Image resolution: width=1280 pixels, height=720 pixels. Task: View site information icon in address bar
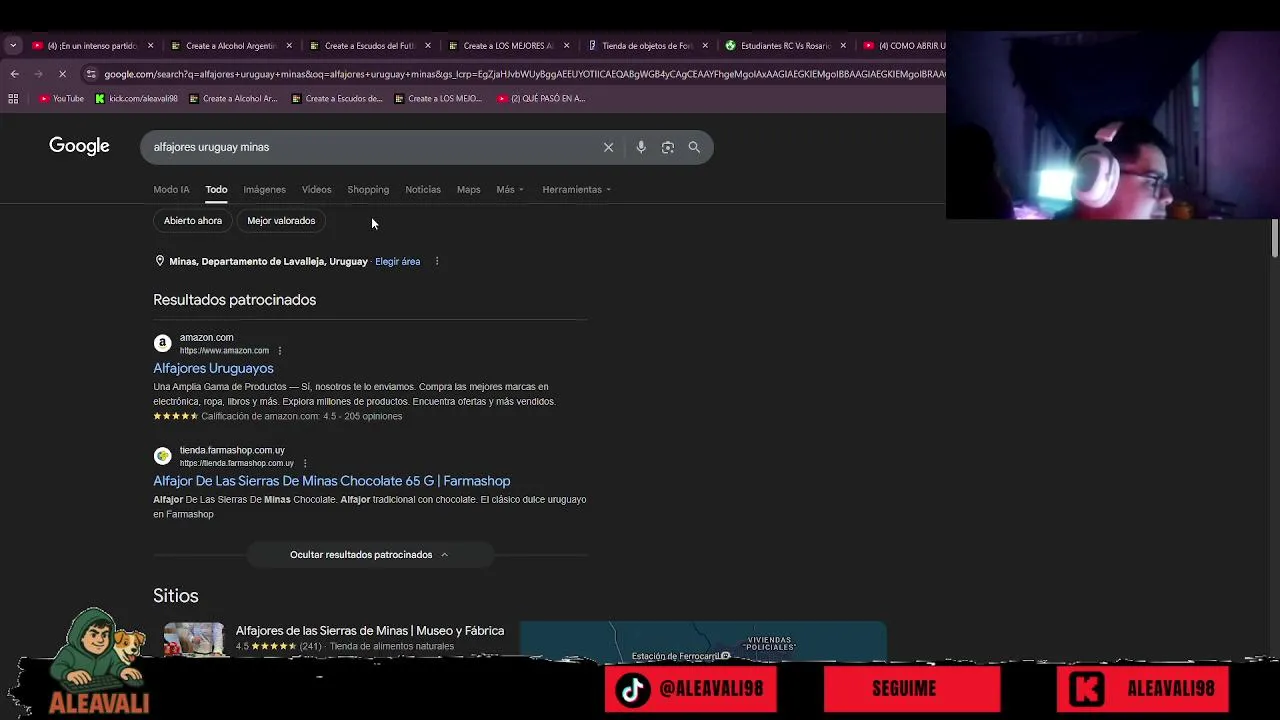(91, 74)
